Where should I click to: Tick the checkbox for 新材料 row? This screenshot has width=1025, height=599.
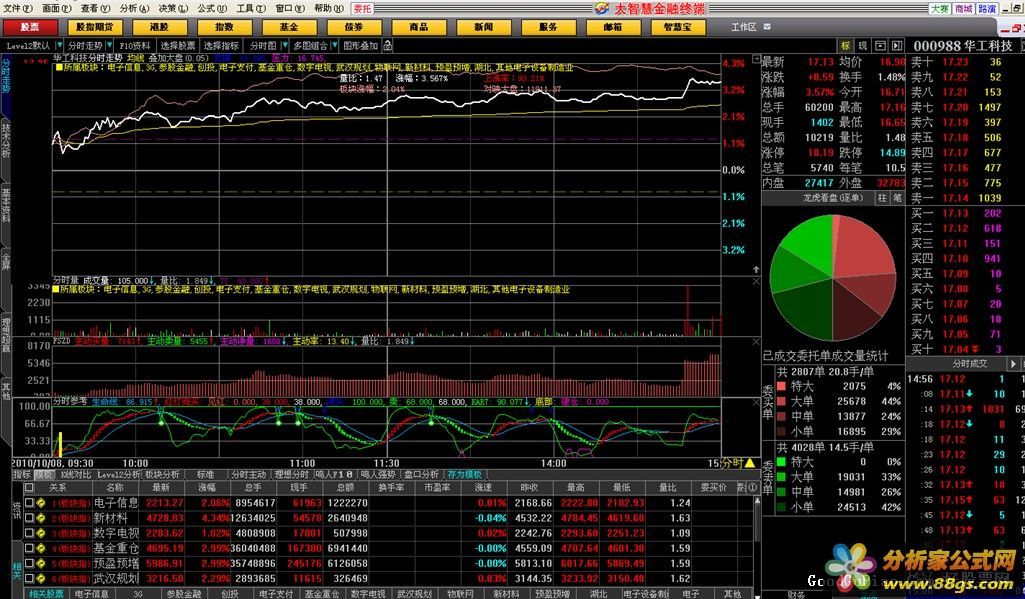[x=29, y=518]
